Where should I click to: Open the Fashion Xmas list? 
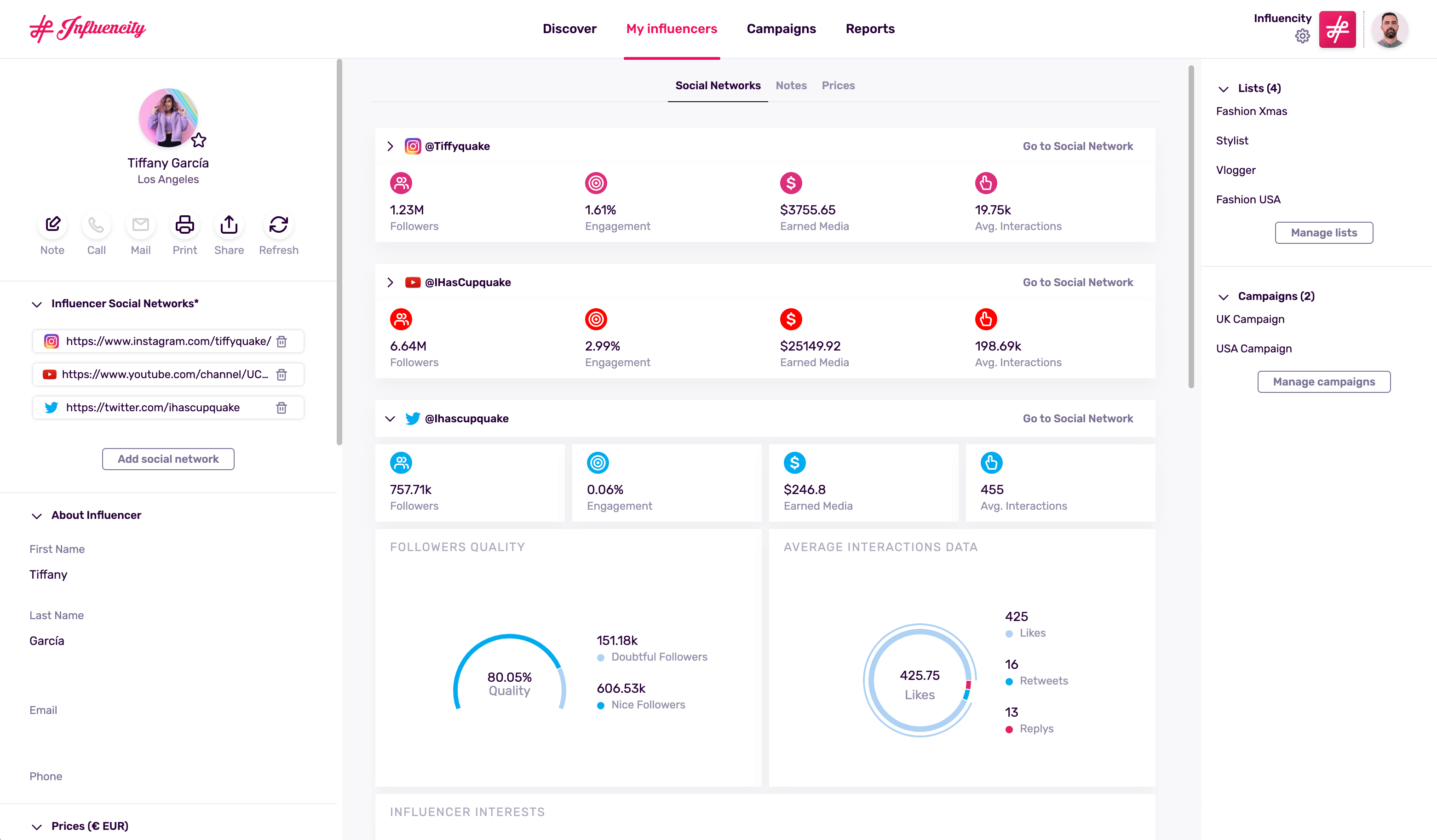tap(1251, 111)
